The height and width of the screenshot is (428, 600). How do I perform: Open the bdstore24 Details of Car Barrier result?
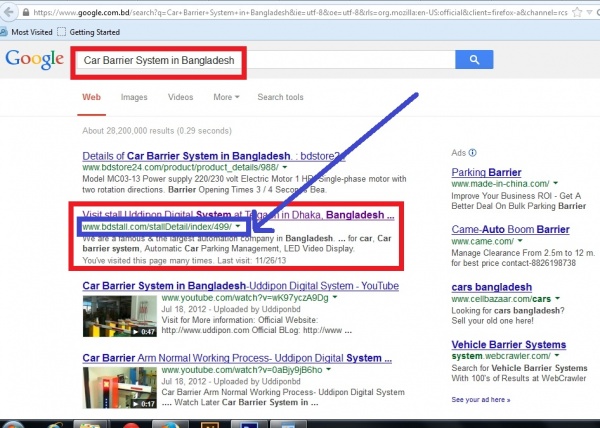coord(214,156)
